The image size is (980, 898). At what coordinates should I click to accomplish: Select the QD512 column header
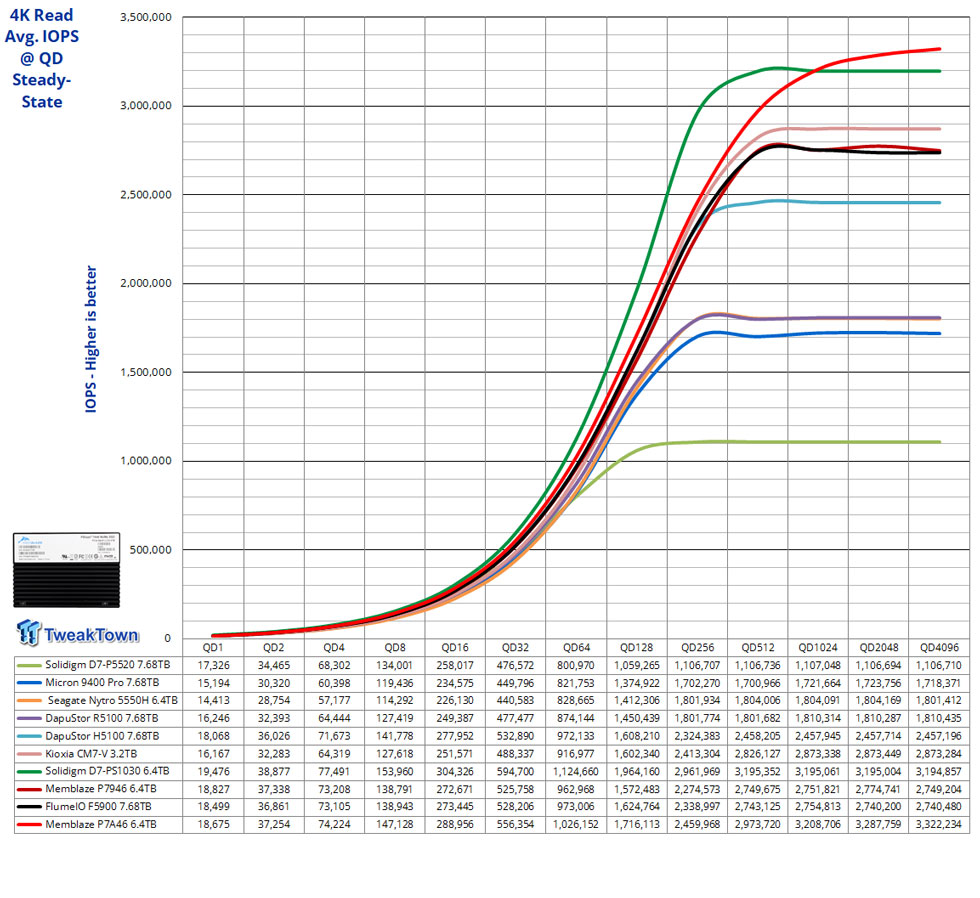tap(758, 647)
